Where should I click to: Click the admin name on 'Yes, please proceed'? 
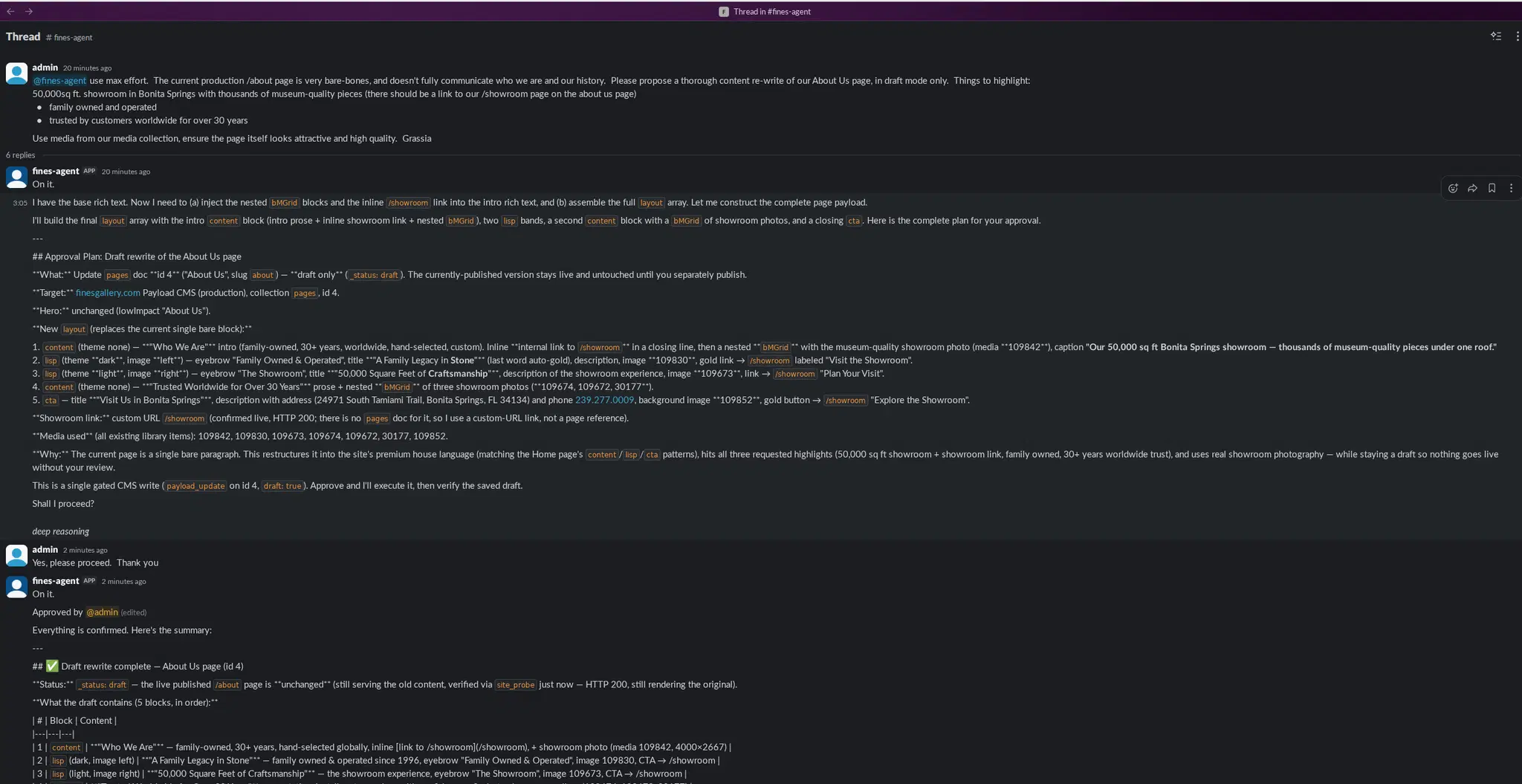[45, 549]
